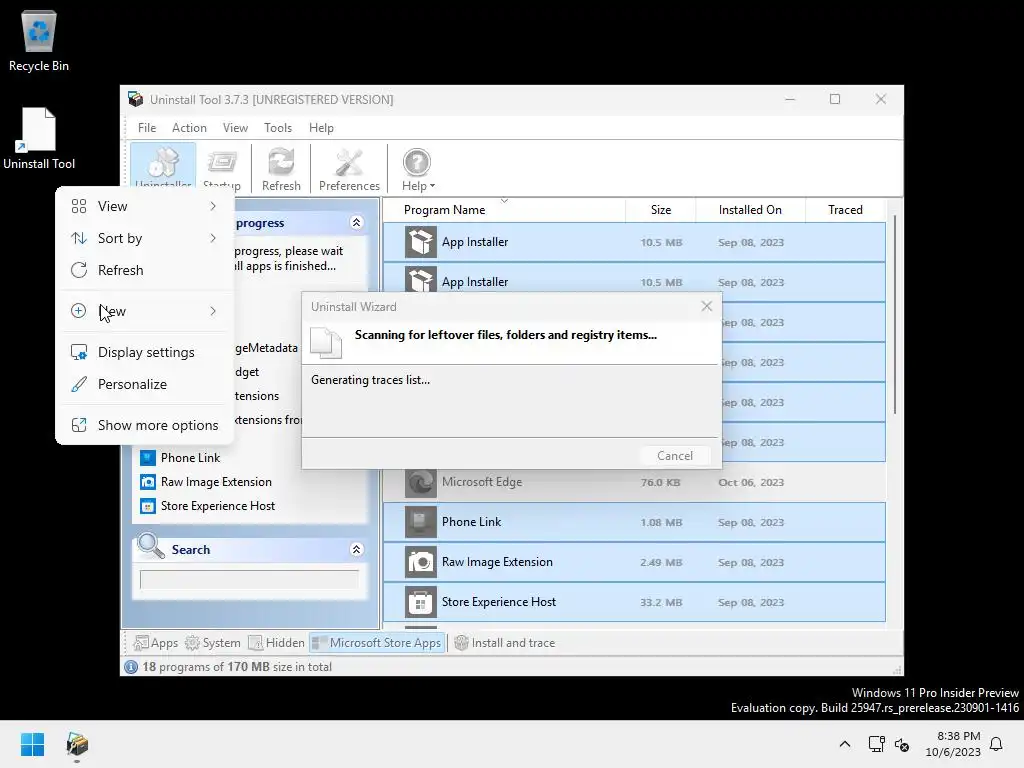Expand the View context menu submenu
Image resolution: width=1024 pixels, height=768 pixels.
(144, 206)
